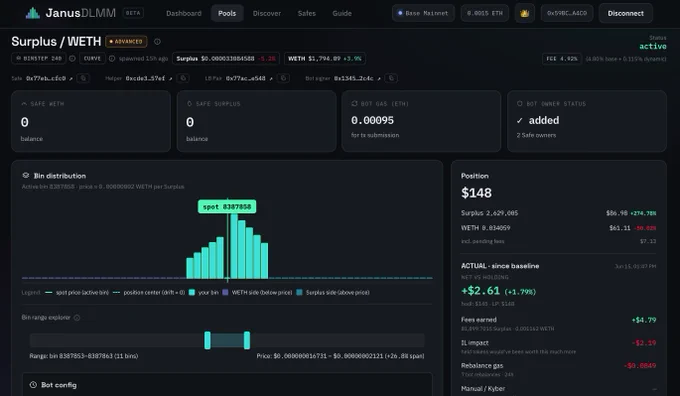Click the Helper address 0xcde3...57ef text
This screenshot has width=680, height=396.
click(145, 79)
